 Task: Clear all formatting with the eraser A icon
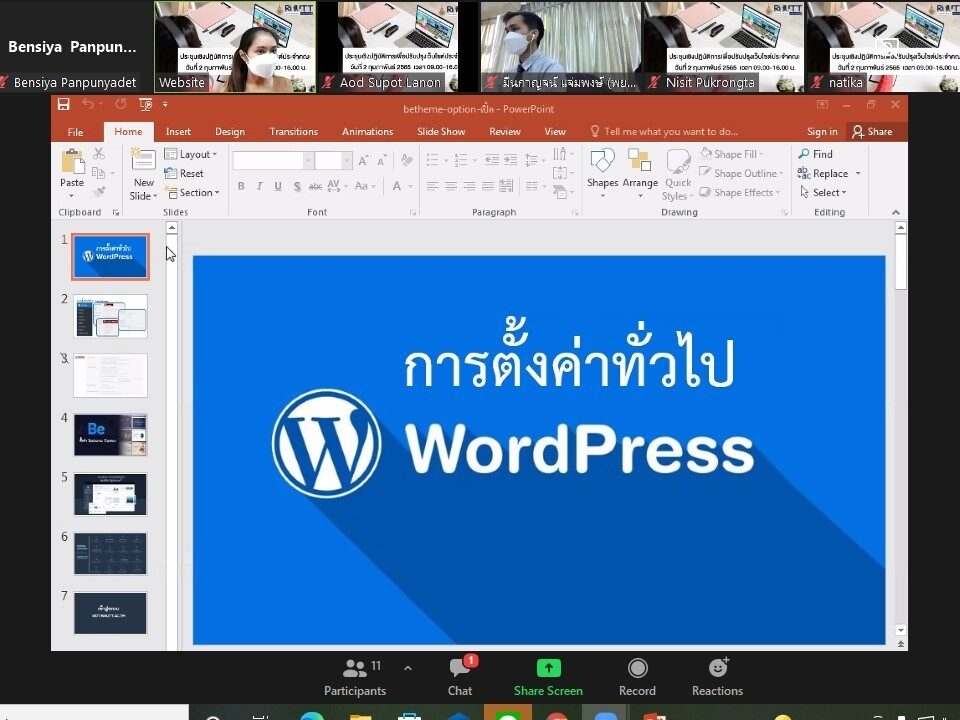pos(406,160)
